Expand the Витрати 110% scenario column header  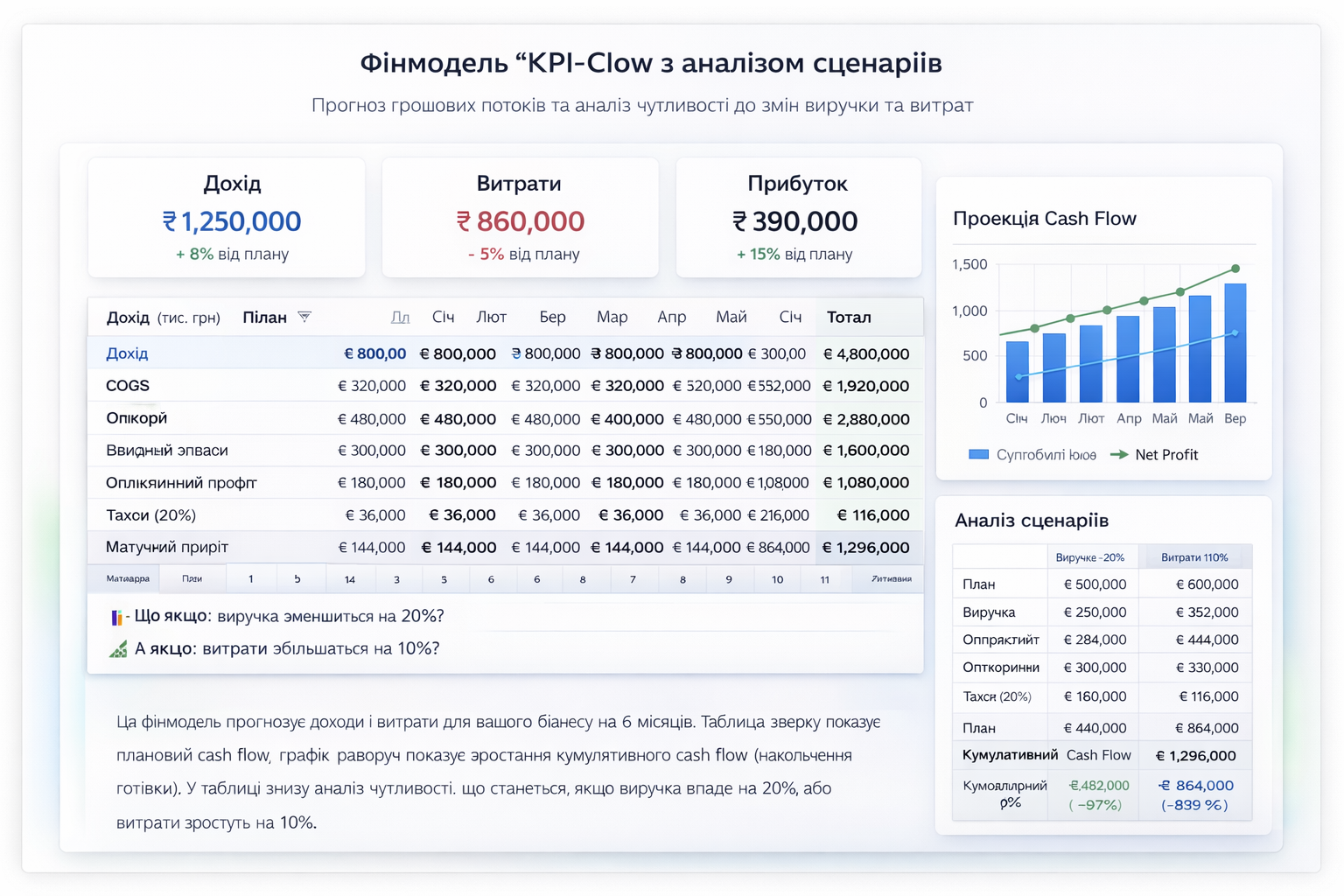tap(1195, 556)
